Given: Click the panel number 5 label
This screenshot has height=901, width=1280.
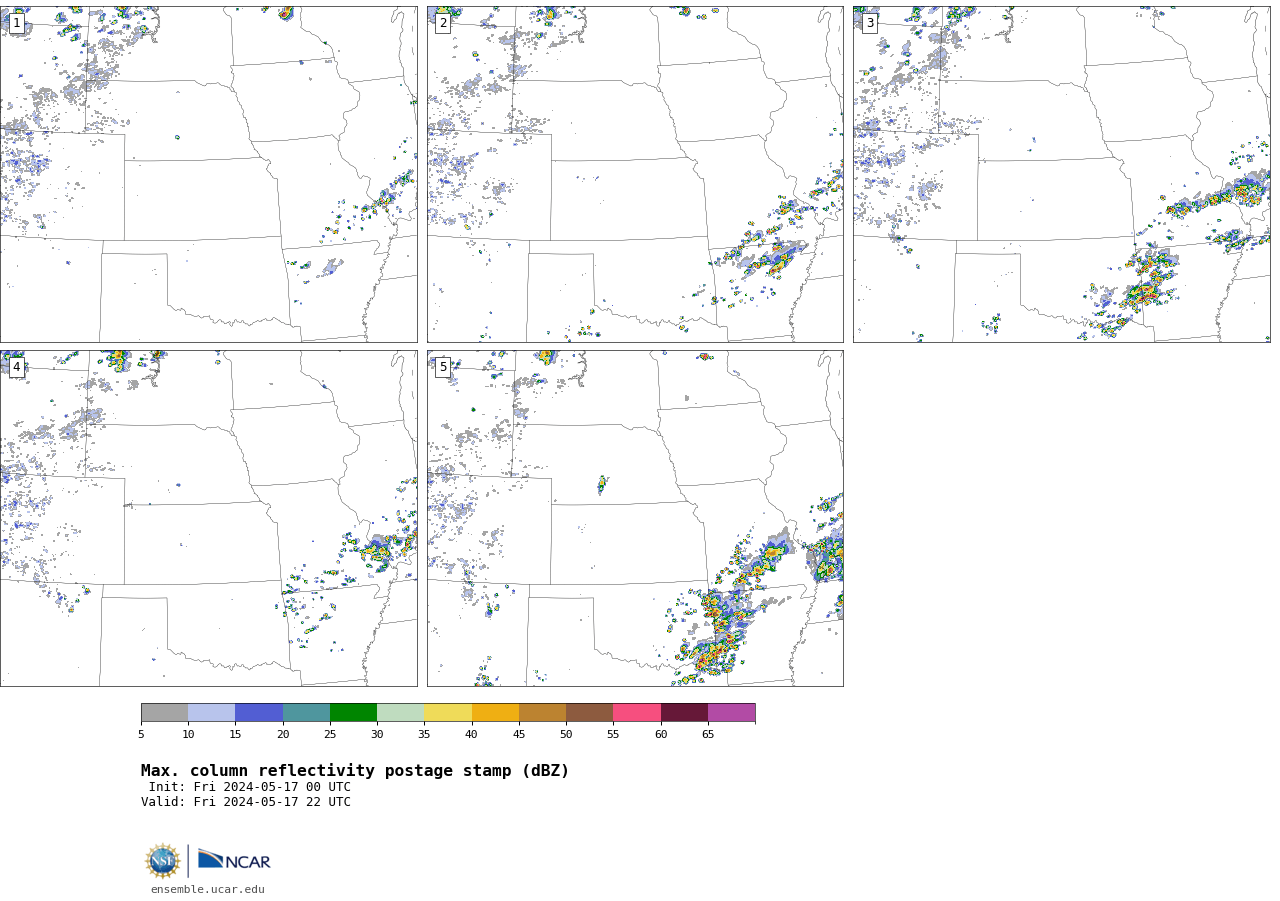Looking at the screenshot, I should (443, 367).
